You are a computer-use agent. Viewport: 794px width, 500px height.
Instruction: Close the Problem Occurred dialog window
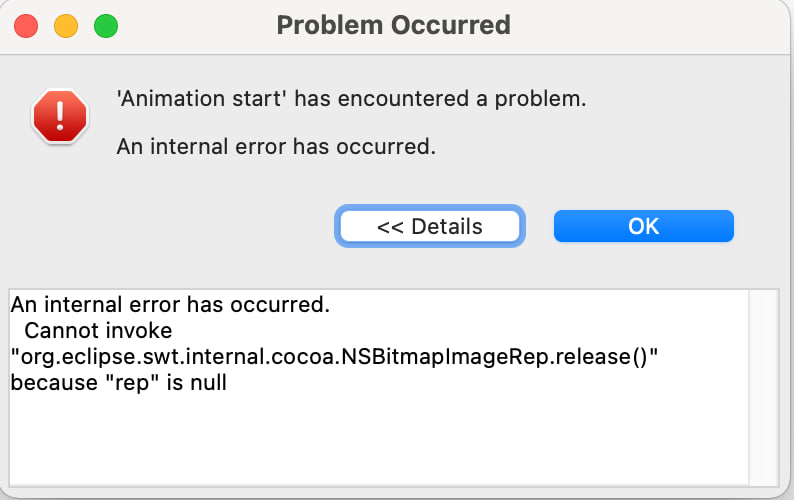click(27, 24)
